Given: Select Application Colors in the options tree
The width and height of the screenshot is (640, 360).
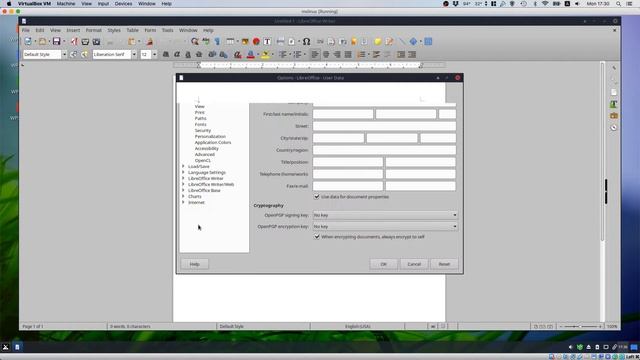Looking at the screenshot, I should 213,142.
